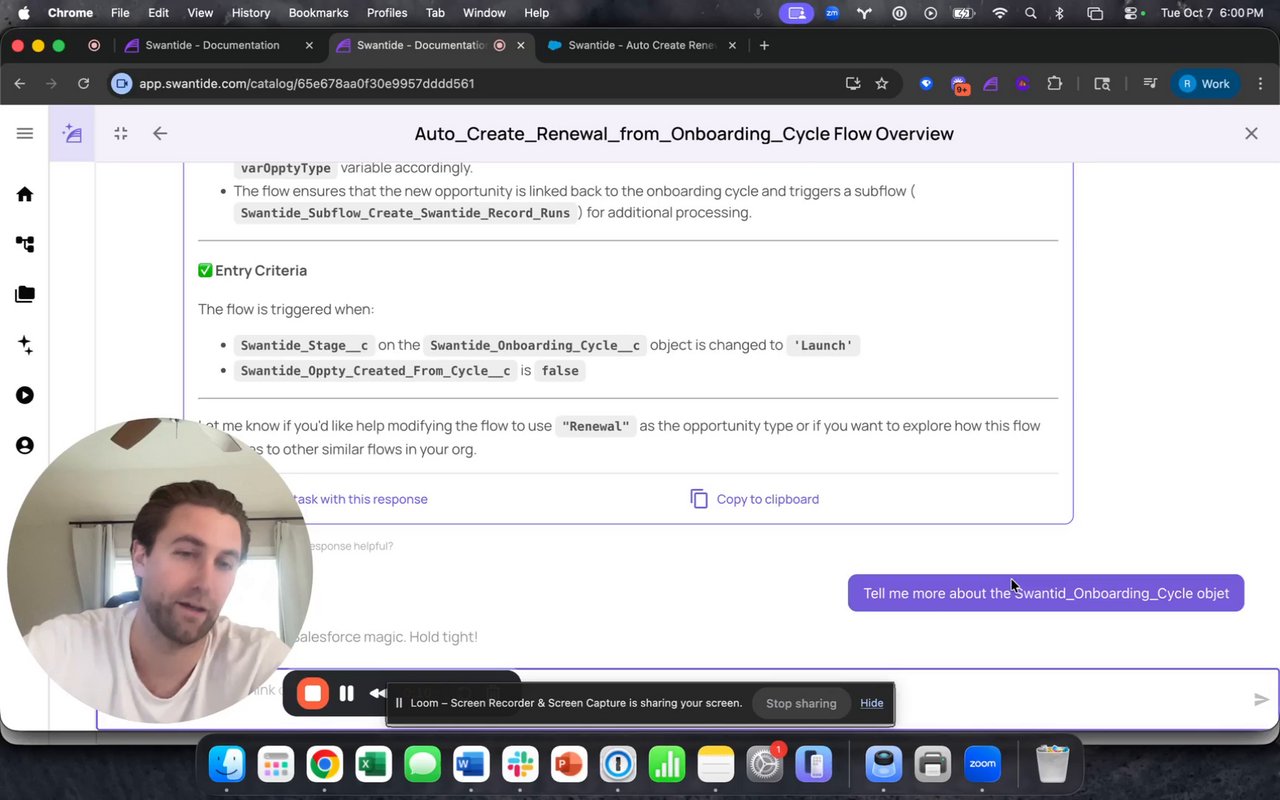
Task: Open extension with 9+ badge
Action: click(960, 85)
